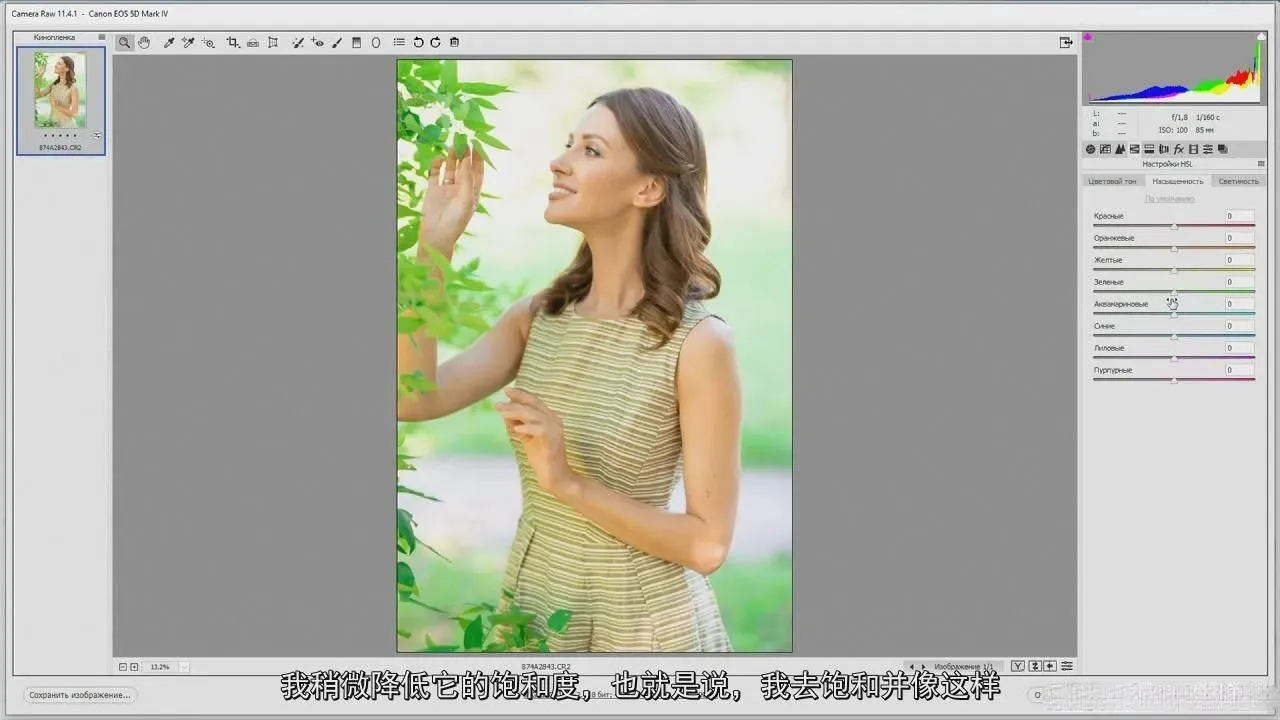
Task: Zoom out with the minus button
Action: 123,666
